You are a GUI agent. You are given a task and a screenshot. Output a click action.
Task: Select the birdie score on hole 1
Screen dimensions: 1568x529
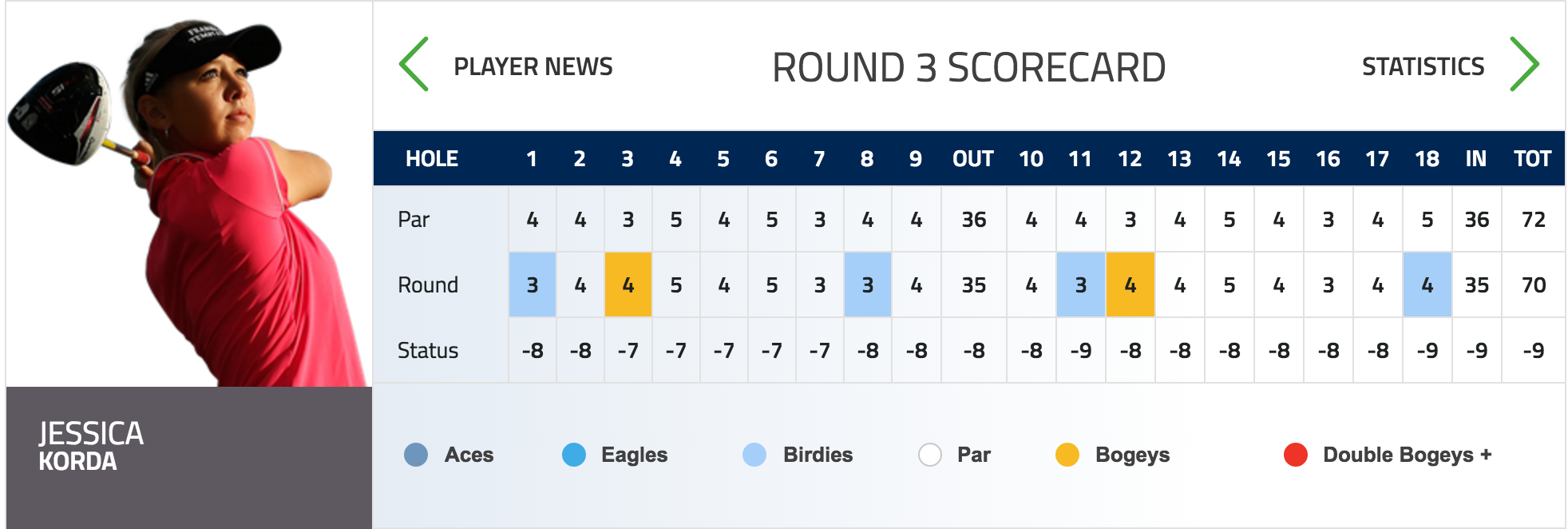point(533,284)
